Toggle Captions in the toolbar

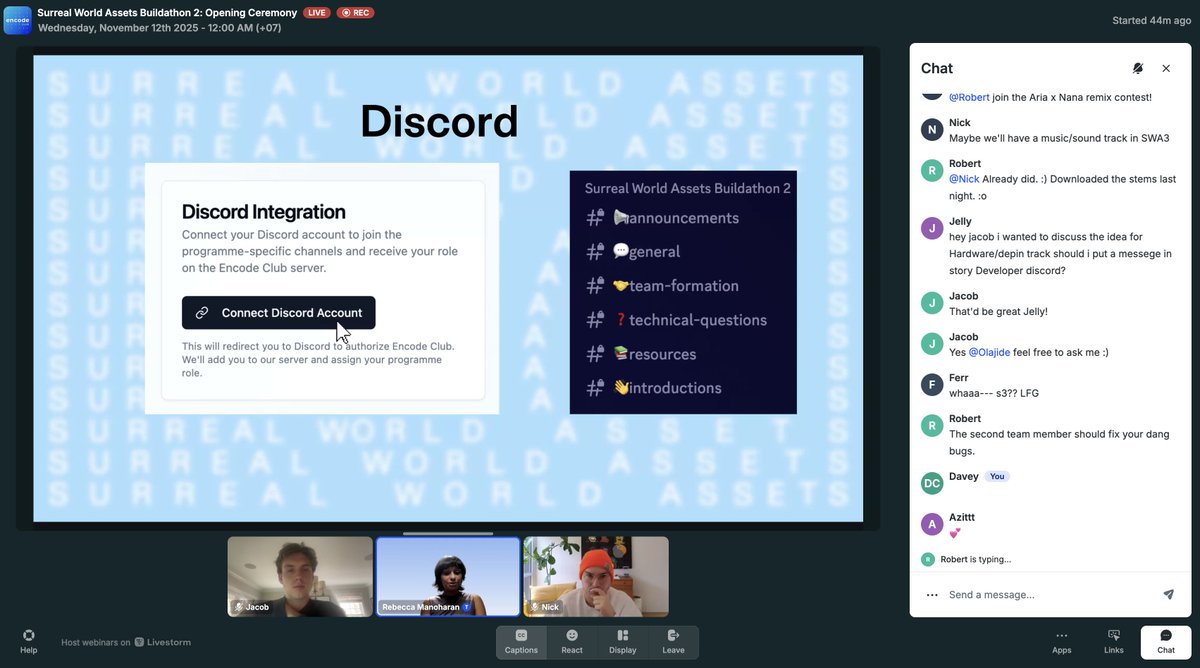521,642
